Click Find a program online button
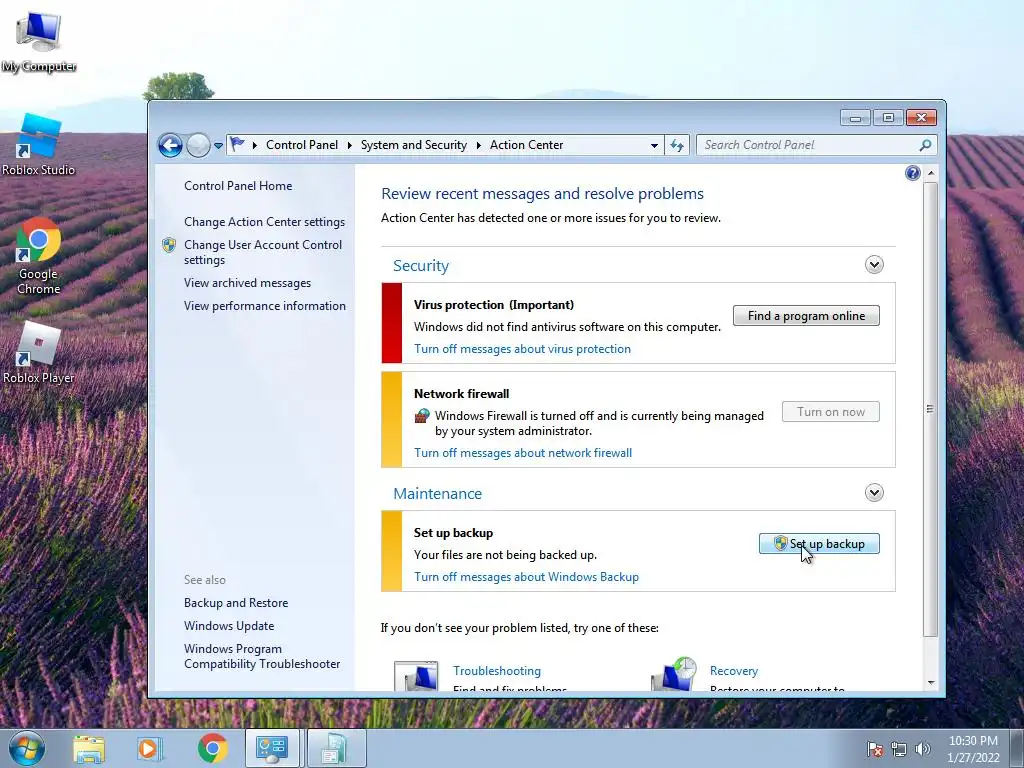This screenshot has width=1024, height=768. 806,315
